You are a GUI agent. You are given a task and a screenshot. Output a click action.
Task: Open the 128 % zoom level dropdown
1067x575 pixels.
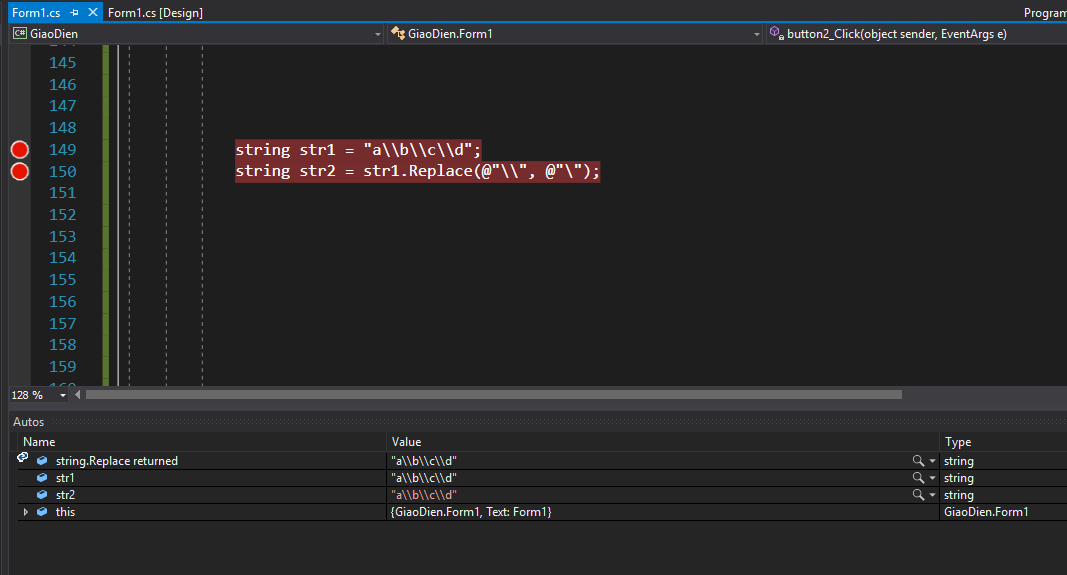pyautogui.click(x=63, y=396)
